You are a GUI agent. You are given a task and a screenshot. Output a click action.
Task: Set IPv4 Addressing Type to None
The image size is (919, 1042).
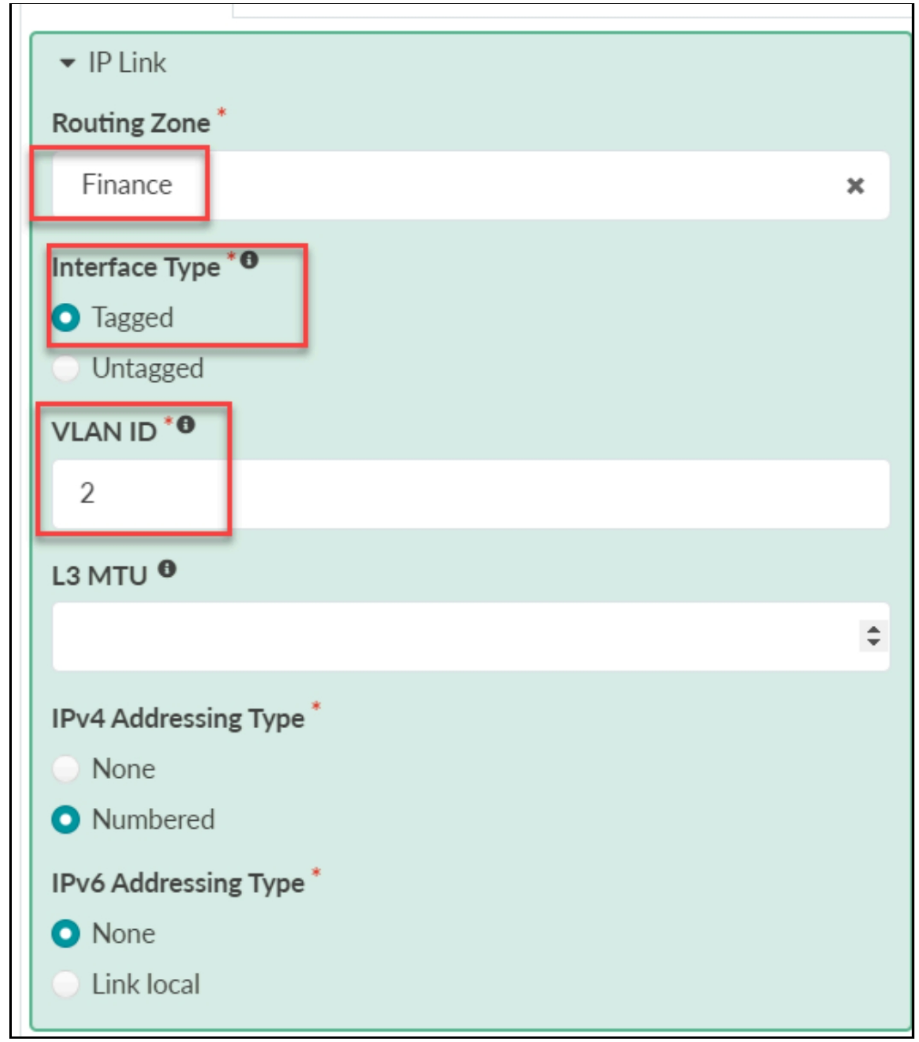[x=67, y=769]
